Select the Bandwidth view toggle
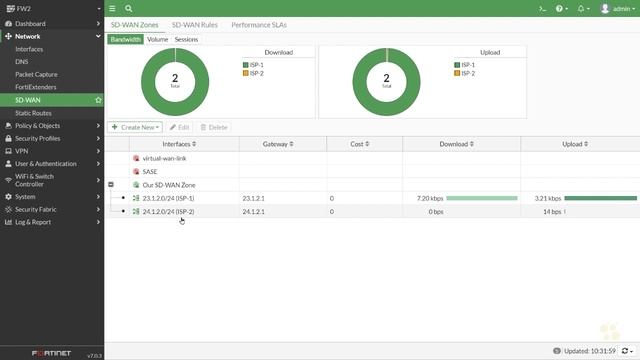Viewport: 640px width, 360px height. tap(126, 39)
